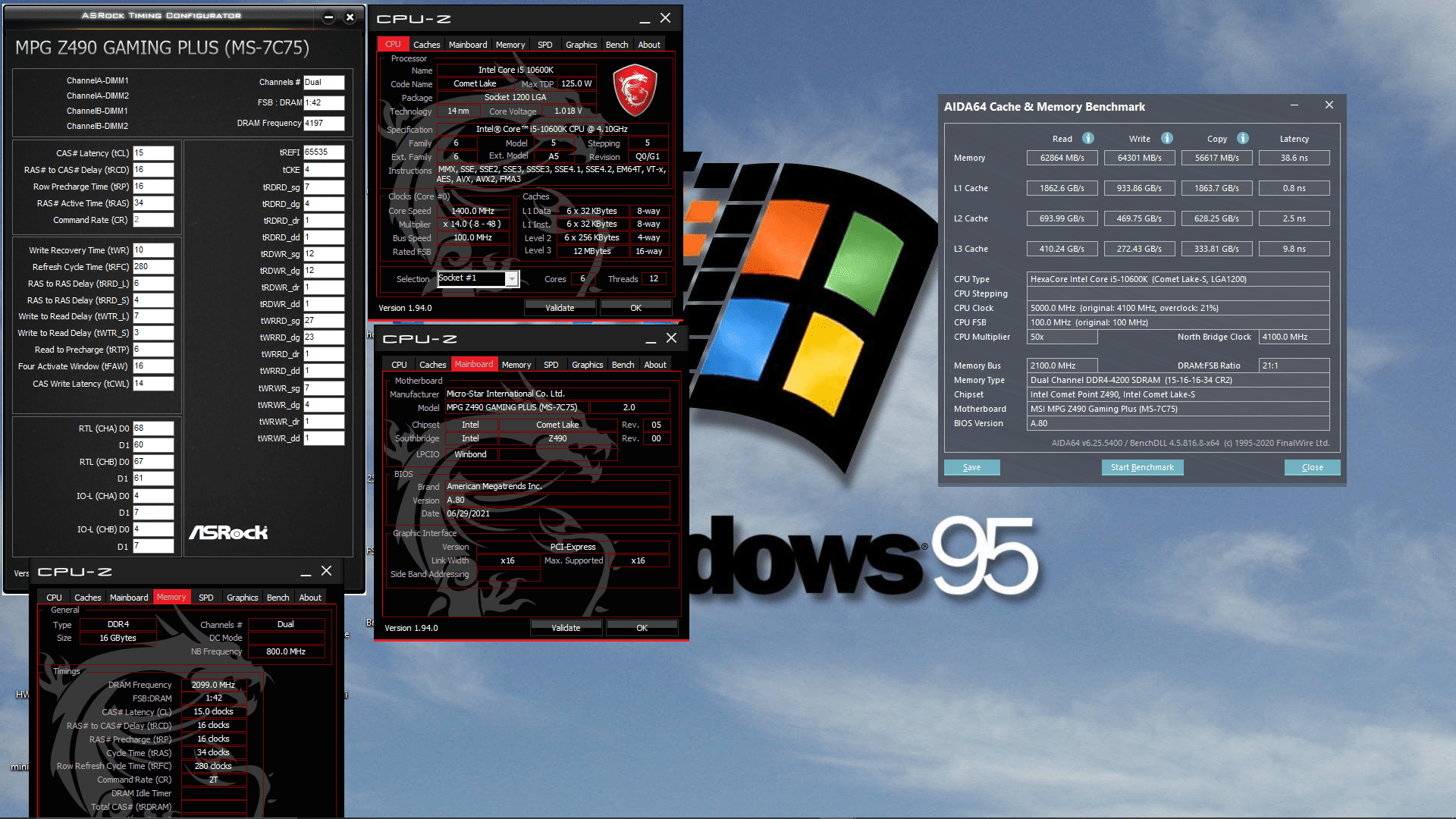Minimize the AIDA64 benchmark window
This screenshot has width=1456, height=819.
(1294, 105)
